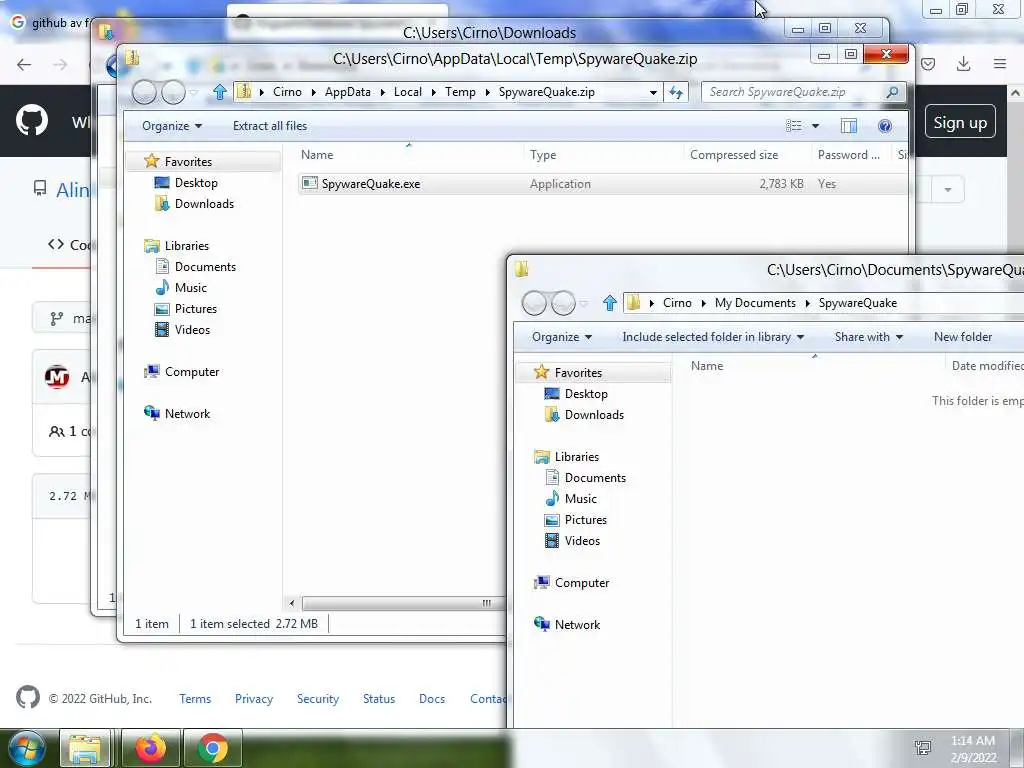The height and width of the screenshot is (768, 1024).
Task: Open the view options arrow in the zip window
Action: (x=815, y=126)
